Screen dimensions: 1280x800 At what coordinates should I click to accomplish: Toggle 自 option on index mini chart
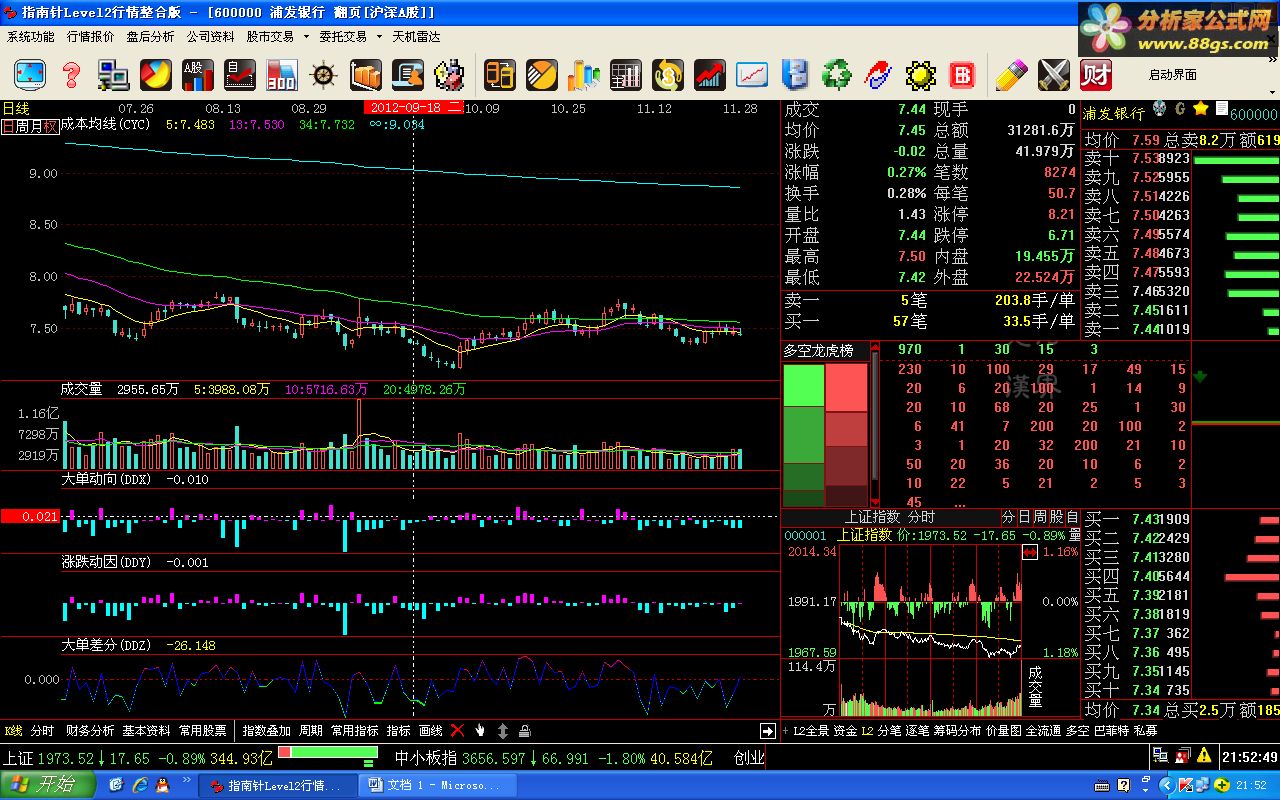(x=1072, y=517)
